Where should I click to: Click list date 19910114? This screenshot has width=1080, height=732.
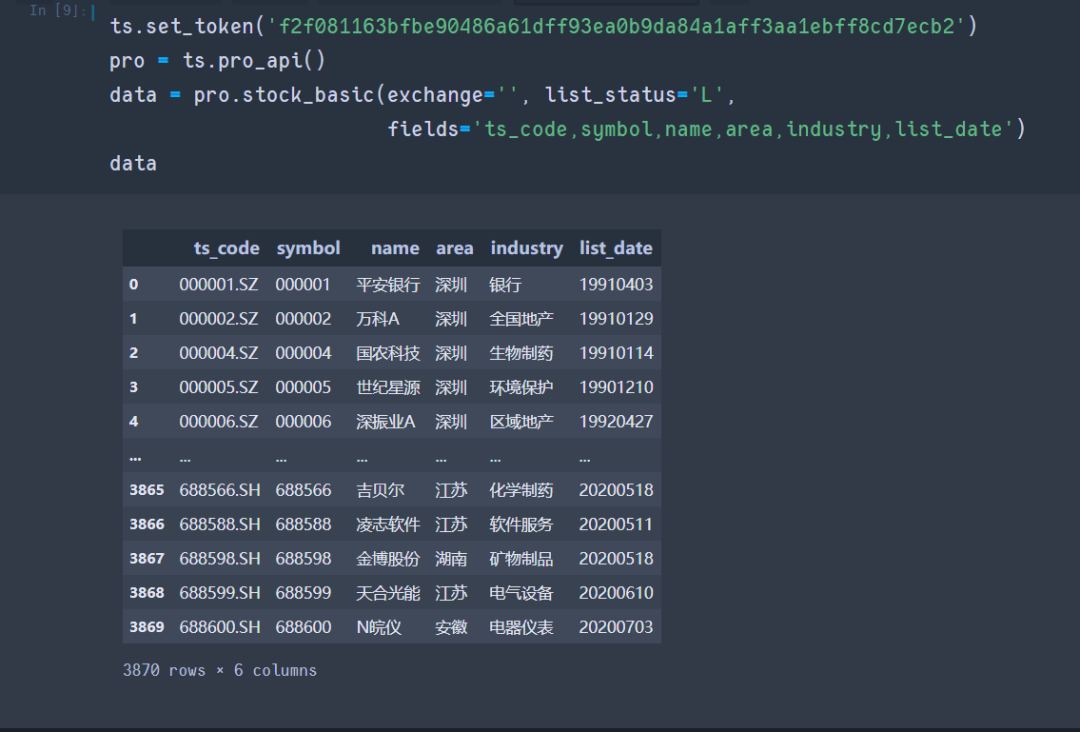tap(616, 353)
